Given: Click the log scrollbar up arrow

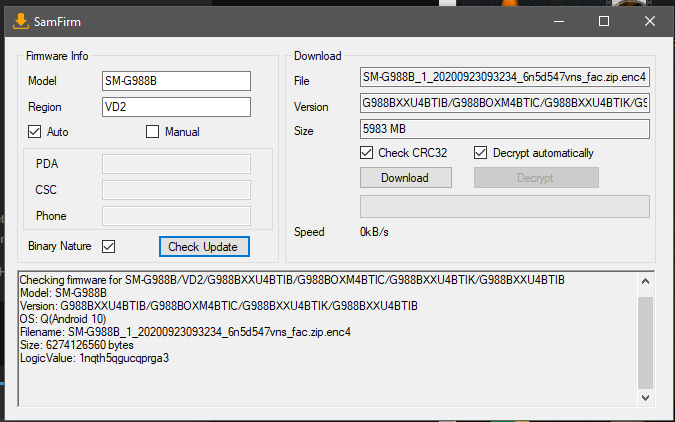Looking at the screenshot, I should pyautogui.click(x=645, y=282).
